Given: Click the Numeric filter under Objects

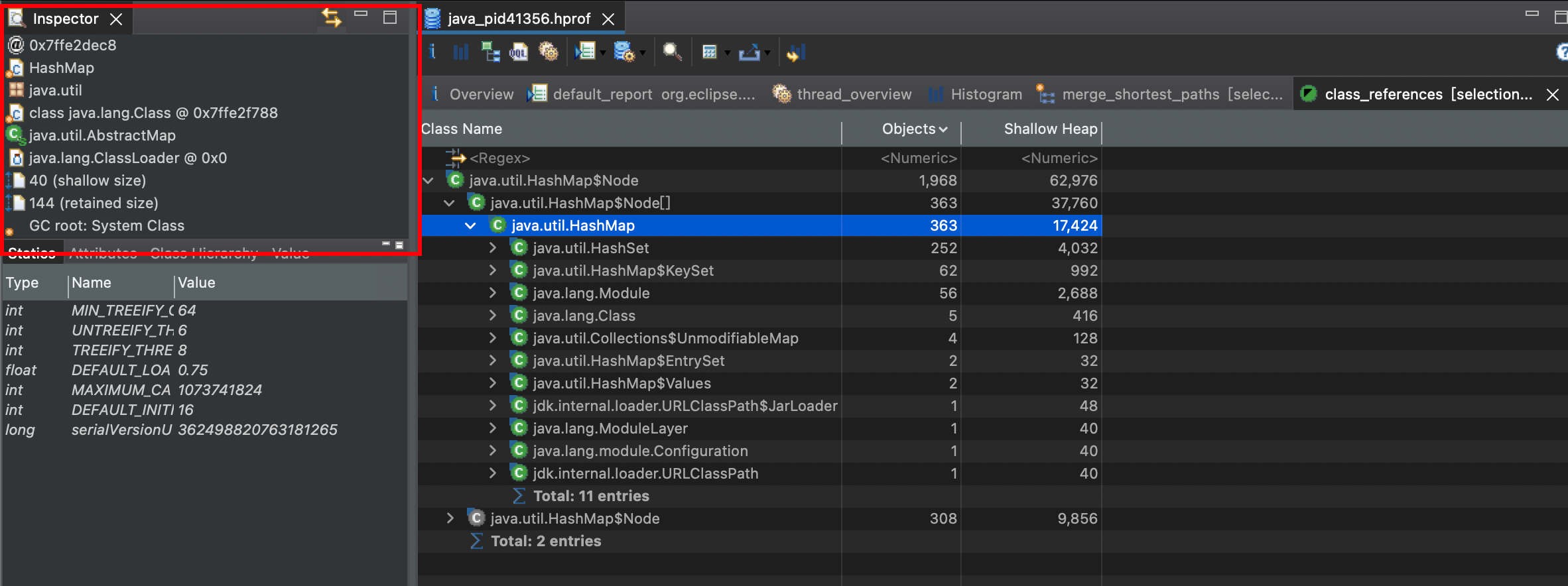Looking at the screenshot, I should 919,158.
